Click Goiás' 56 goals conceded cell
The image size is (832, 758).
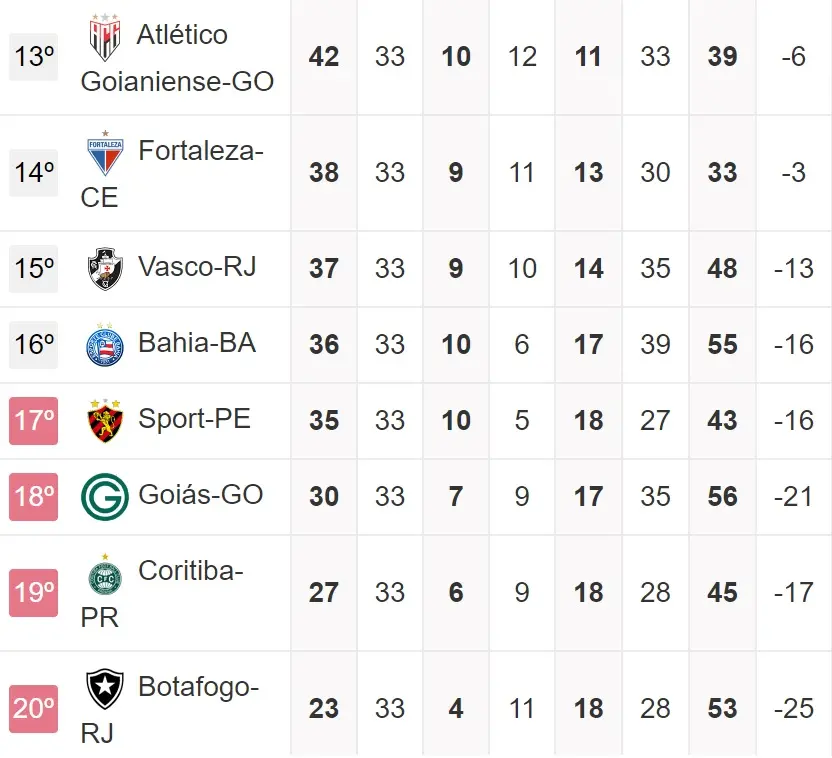(722, 496)
